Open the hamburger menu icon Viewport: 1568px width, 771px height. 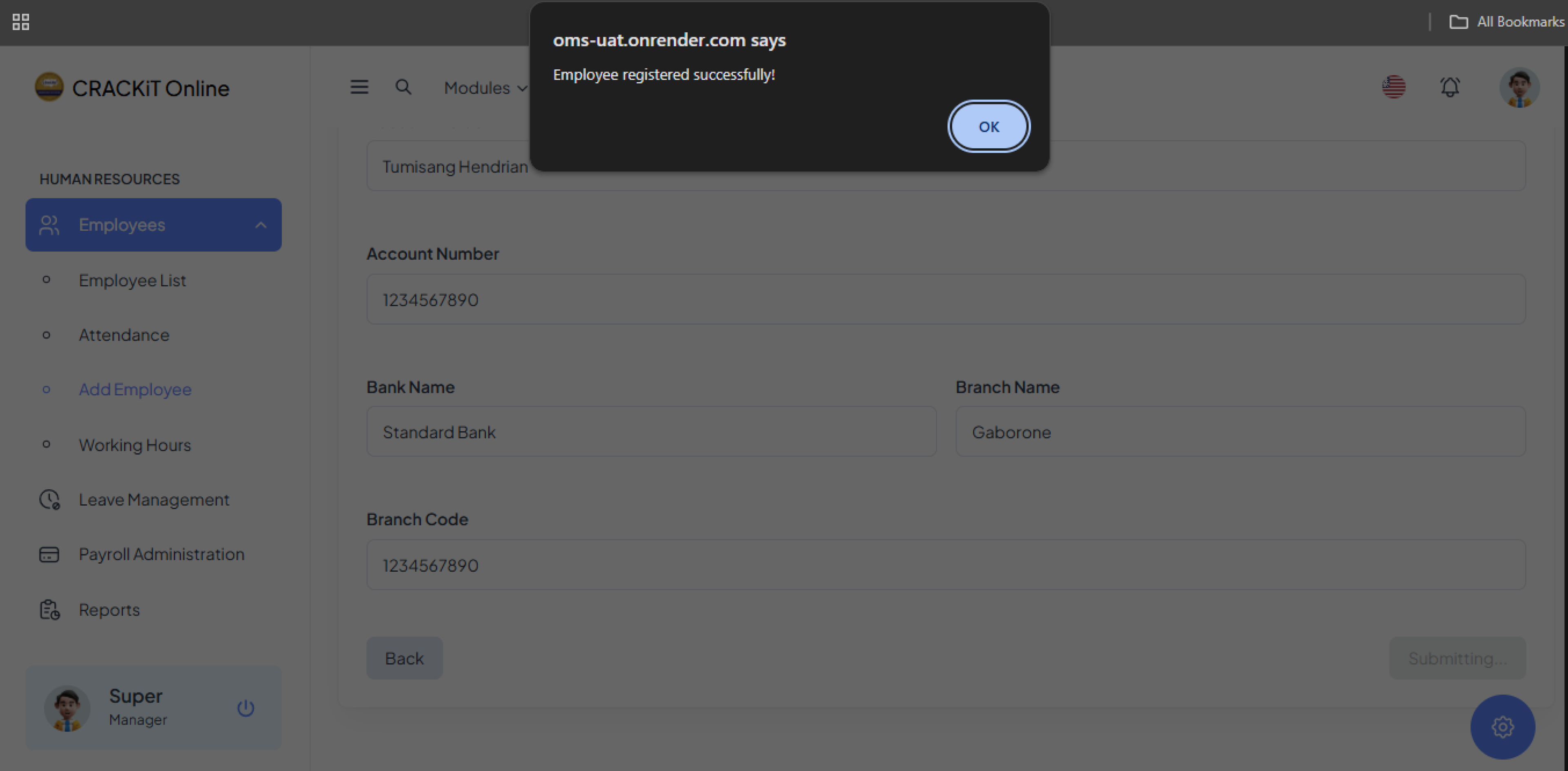(359, 87)
